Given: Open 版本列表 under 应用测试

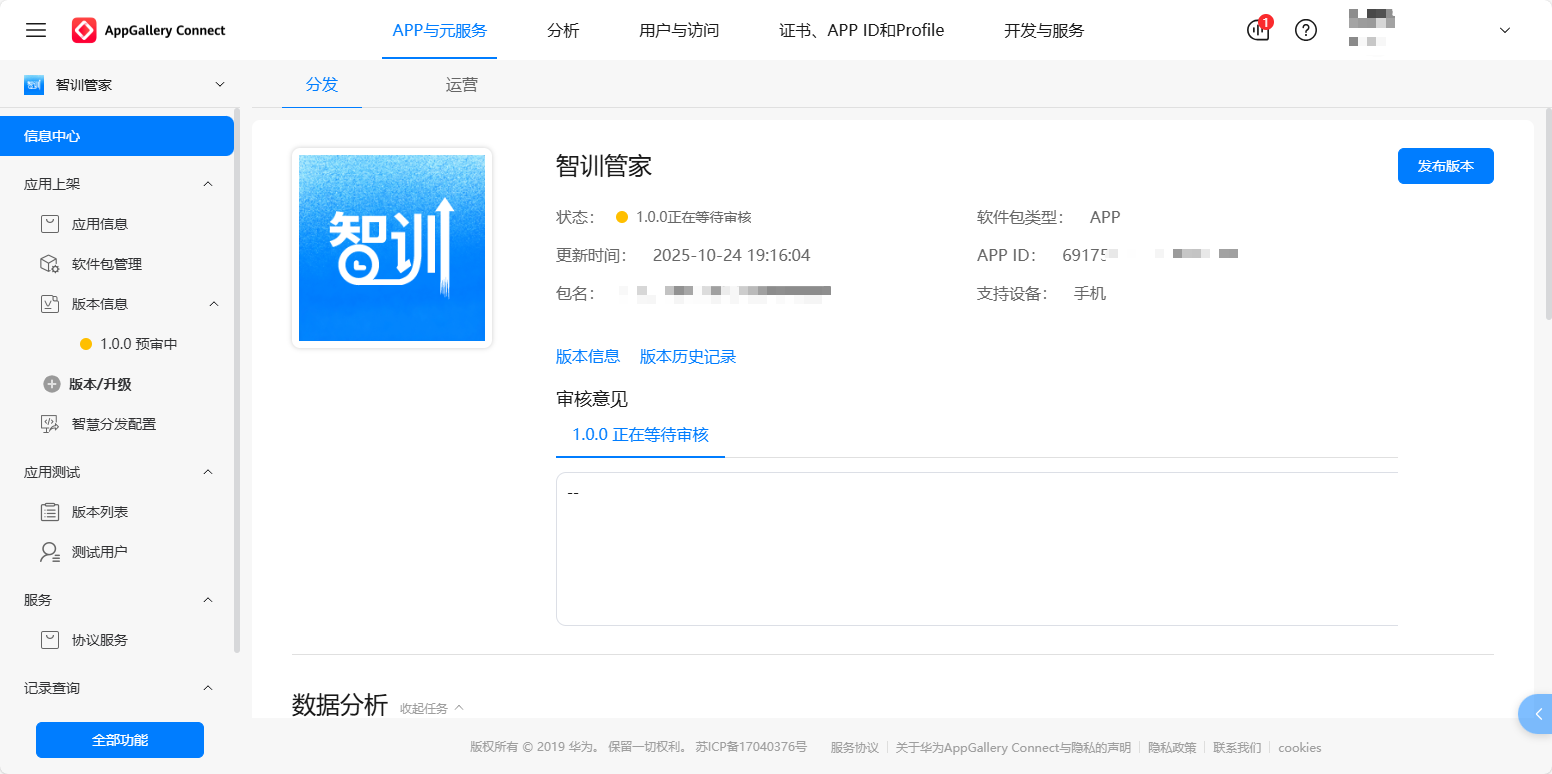Looking at the screenshot, I should [99, 512].
